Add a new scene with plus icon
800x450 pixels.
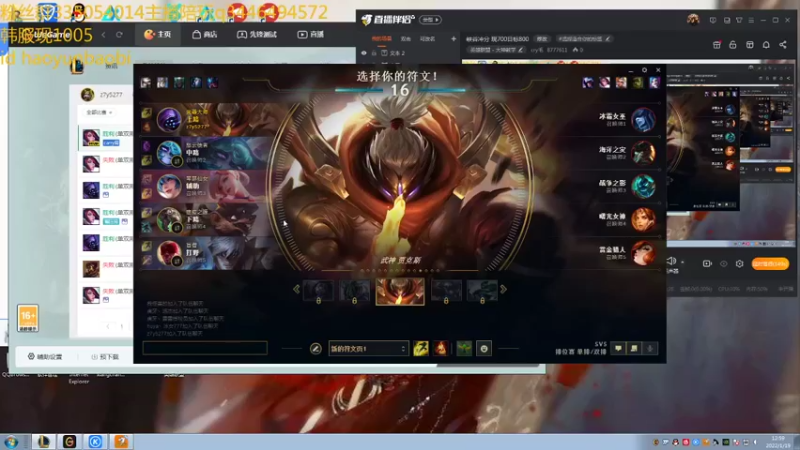[454, 39]
